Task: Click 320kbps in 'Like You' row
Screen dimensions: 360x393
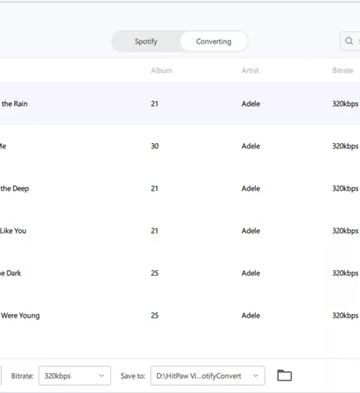Action: (345, 231)
